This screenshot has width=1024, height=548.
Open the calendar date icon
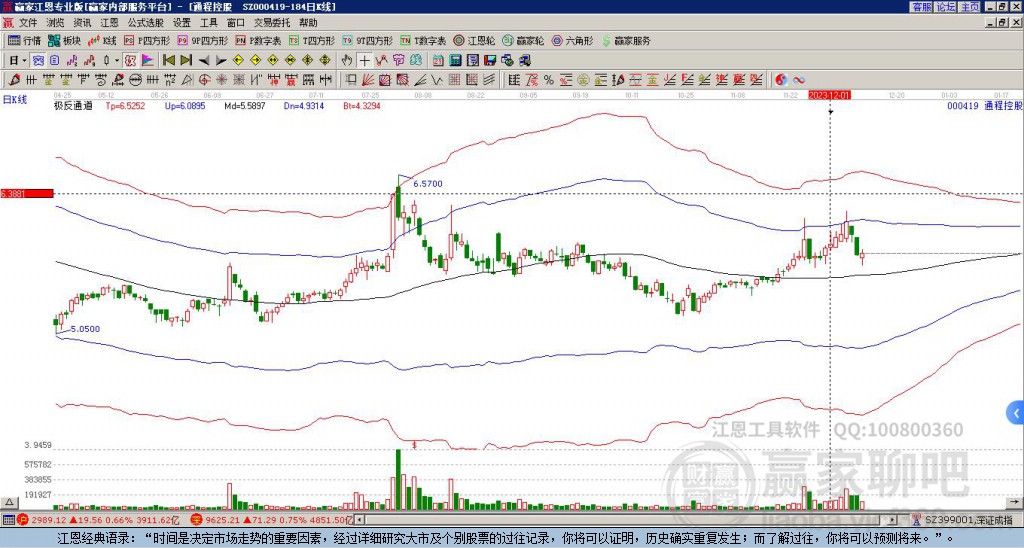[438, 61]
